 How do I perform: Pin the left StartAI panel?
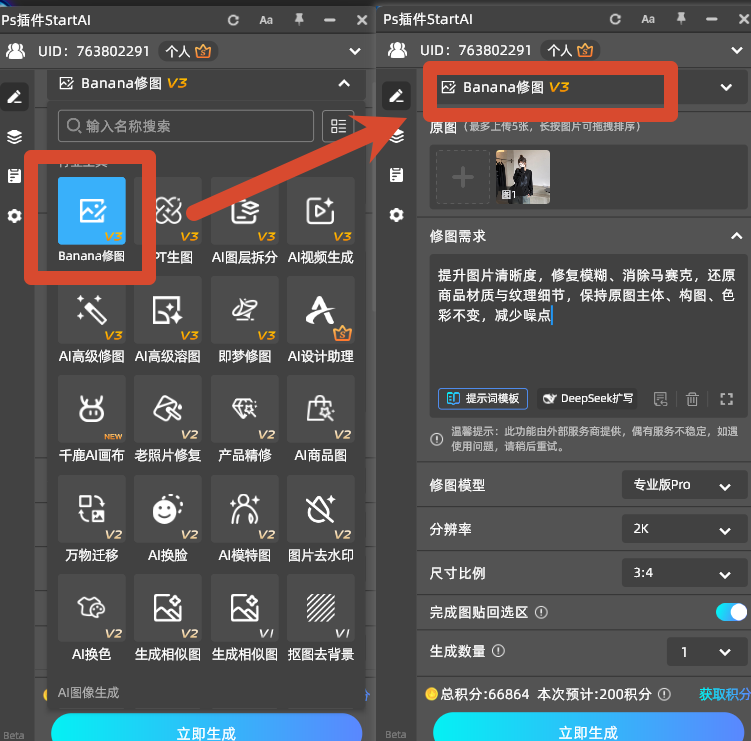coord(299,20)
